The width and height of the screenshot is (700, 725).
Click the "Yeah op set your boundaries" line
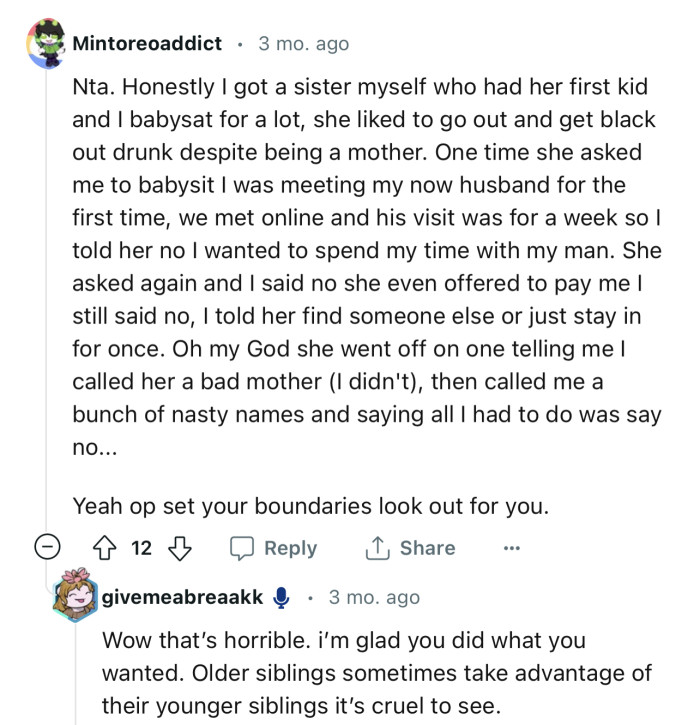coord(311,506)
